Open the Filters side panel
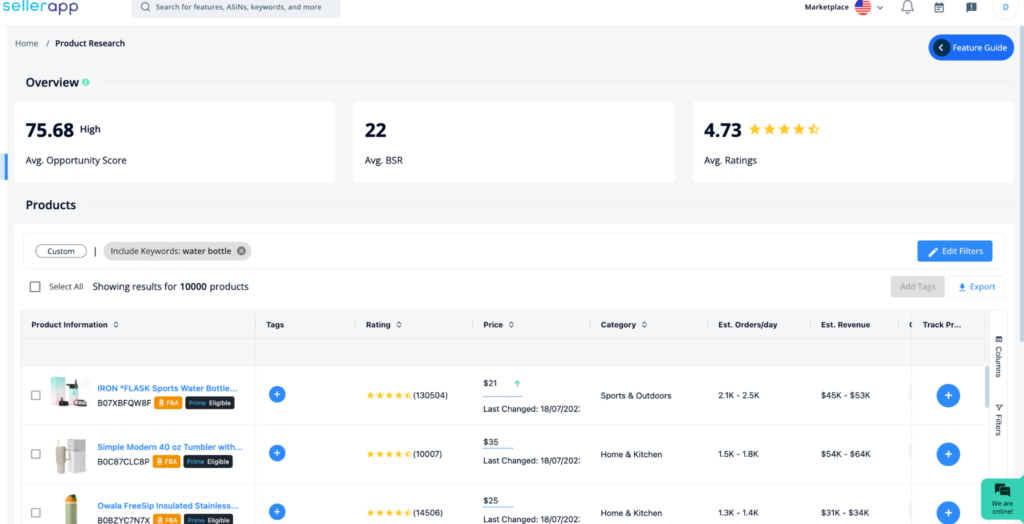The image size is (1024, 524). [999, 420]
